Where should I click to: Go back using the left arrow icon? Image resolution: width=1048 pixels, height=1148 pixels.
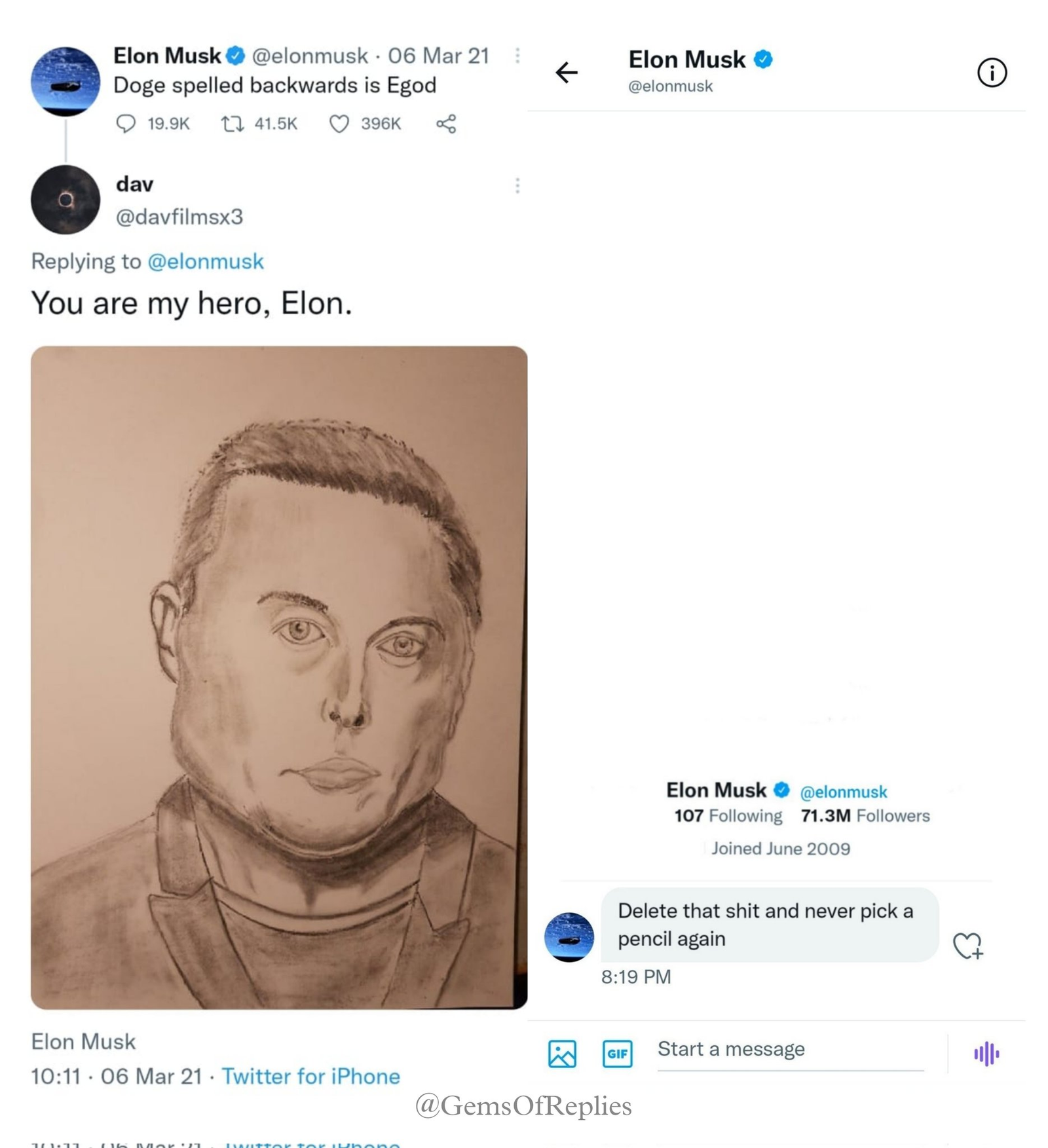(567, 72)
